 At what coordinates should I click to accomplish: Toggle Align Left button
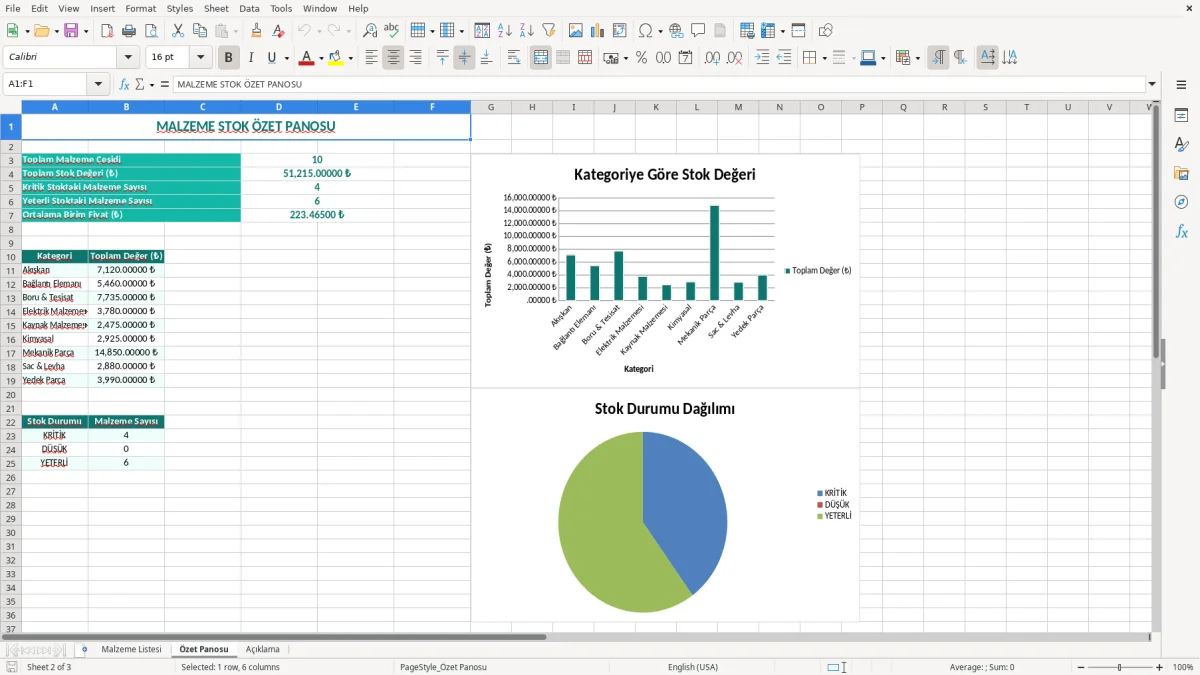[x=371, y=58]
